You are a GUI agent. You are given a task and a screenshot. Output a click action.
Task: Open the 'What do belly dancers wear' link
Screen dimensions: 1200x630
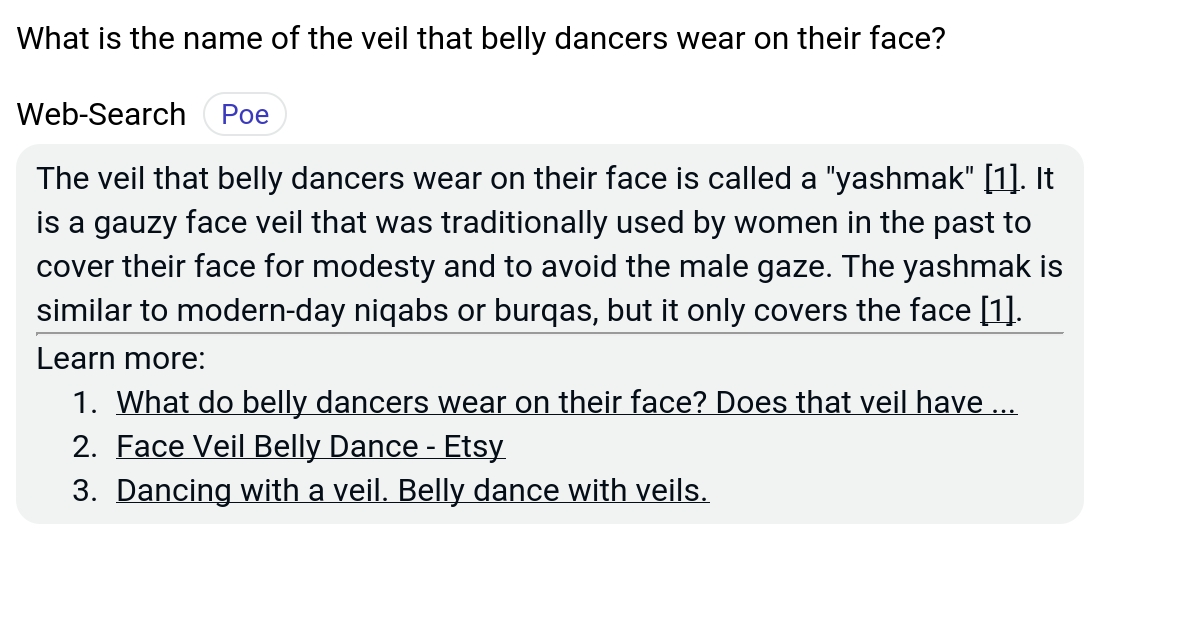pyautogui.click(x=566, y=402)
